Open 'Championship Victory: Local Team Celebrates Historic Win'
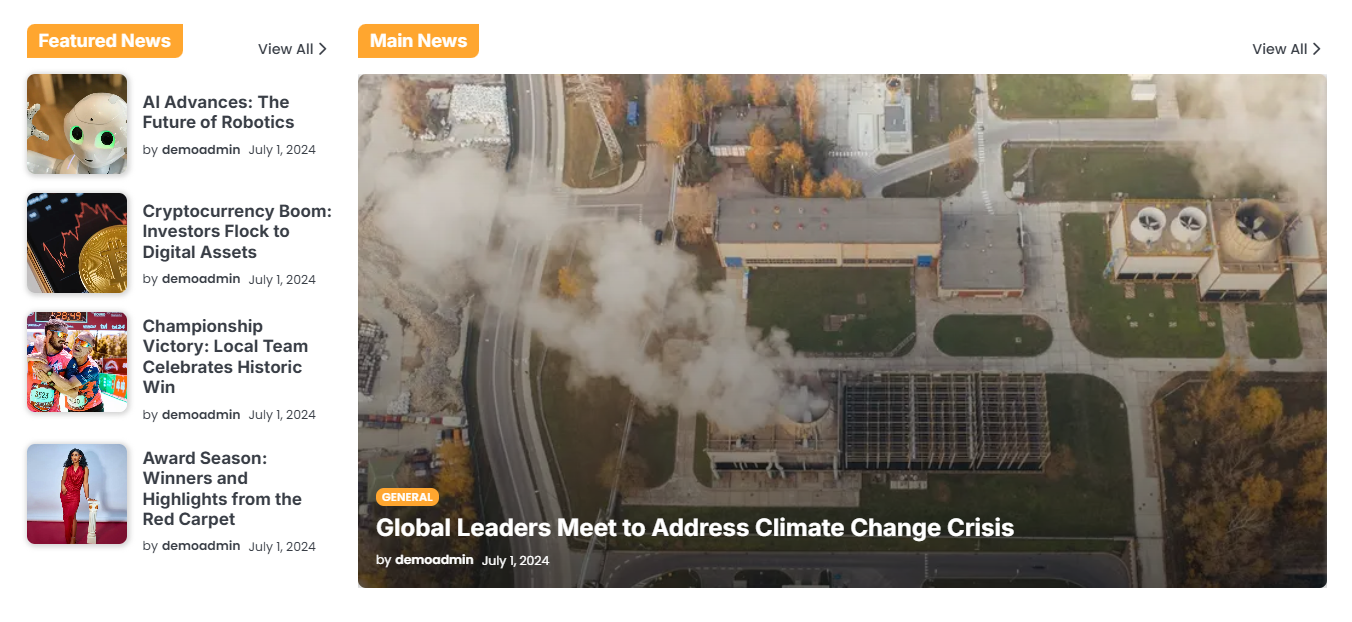Viewport: 1352px width, 622px height. pyautogui.click(x=225, y=356)
